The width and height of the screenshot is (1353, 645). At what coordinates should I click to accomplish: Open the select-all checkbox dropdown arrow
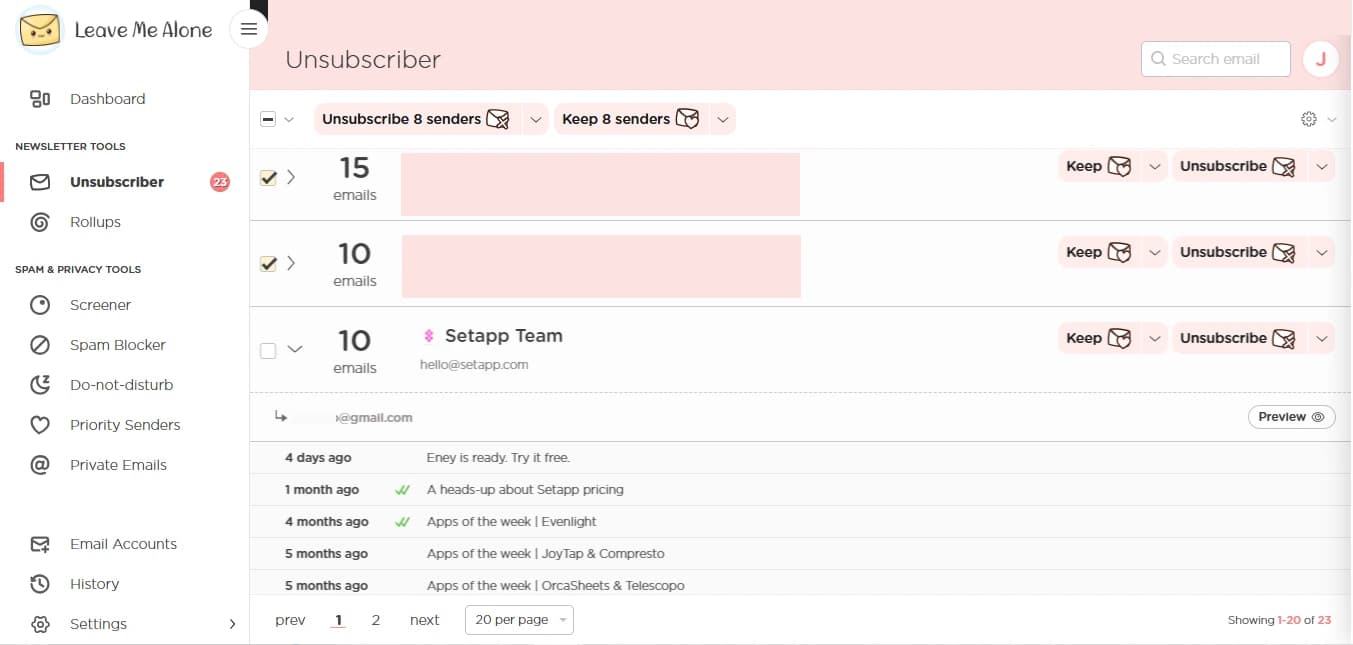tap(289, 119)
